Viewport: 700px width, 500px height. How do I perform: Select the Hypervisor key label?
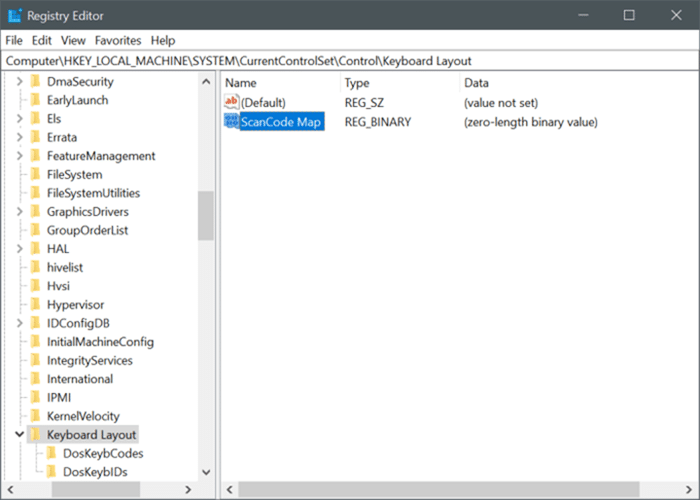75,305
